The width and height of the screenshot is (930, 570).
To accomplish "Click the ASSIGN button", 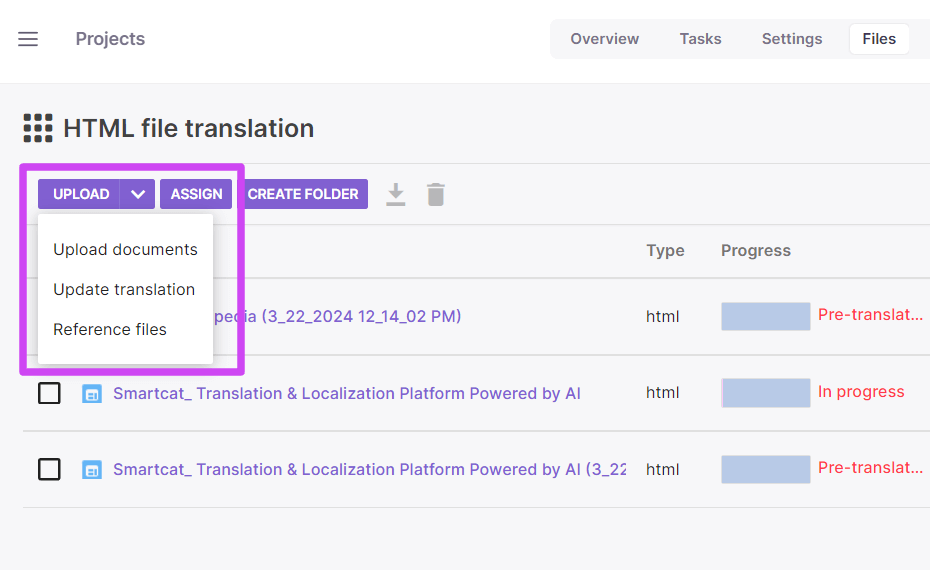I will (196, 194).
